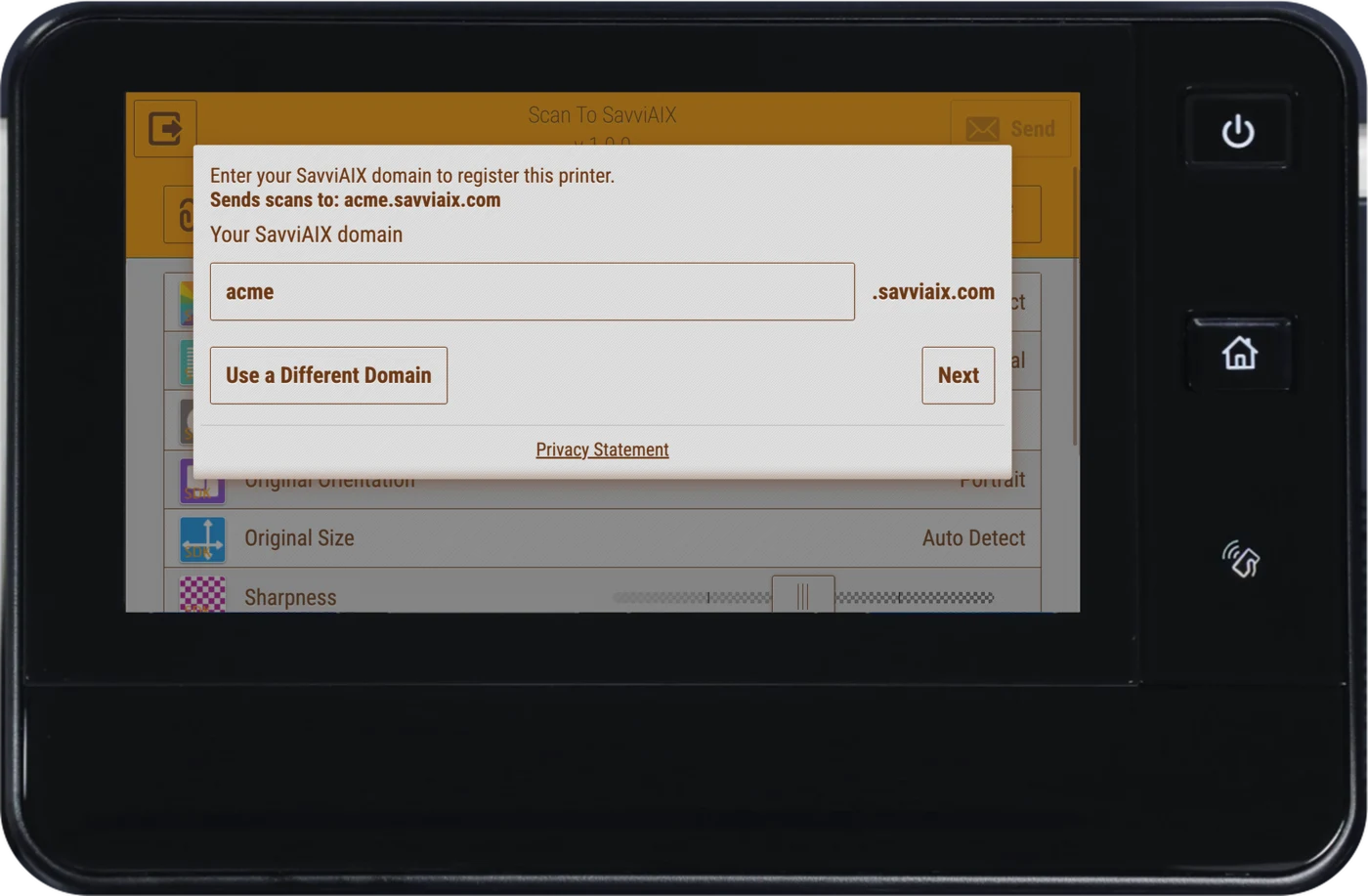Image resolution: width=1368 pixels, height=896 pixels.
Task: Click the .savviaix.com suffix text
Action: coord(933,292)
